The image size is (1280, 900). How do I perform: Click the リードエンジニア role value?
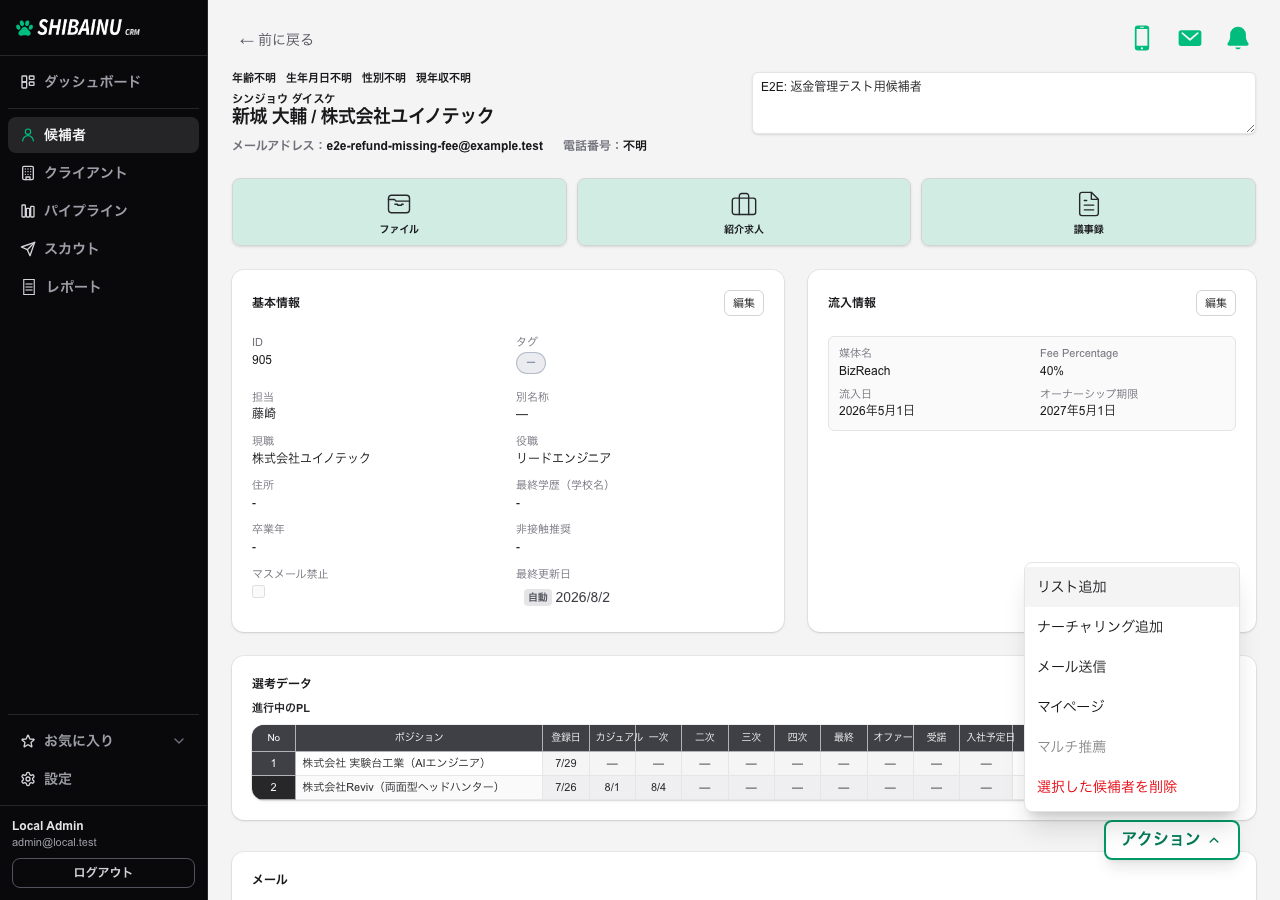pyautogui.click(x=563, y=458)
